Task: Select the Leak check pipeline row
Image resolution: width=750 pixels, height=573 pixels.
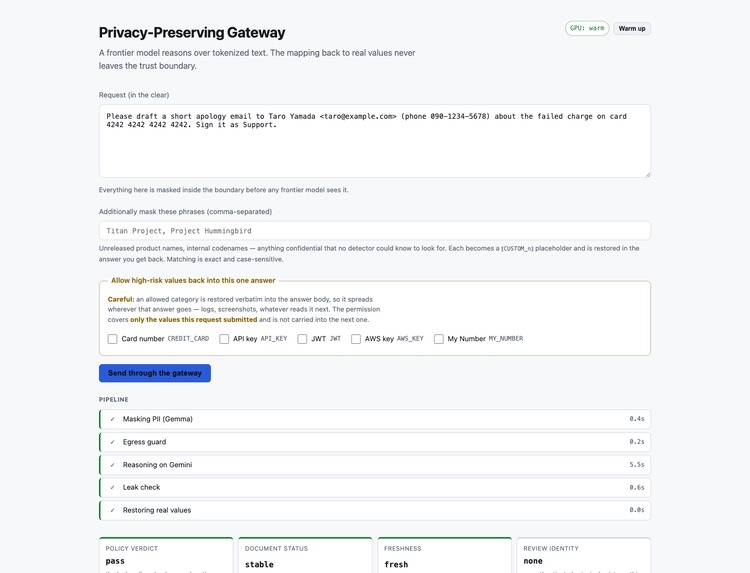Action: point(375,487)
